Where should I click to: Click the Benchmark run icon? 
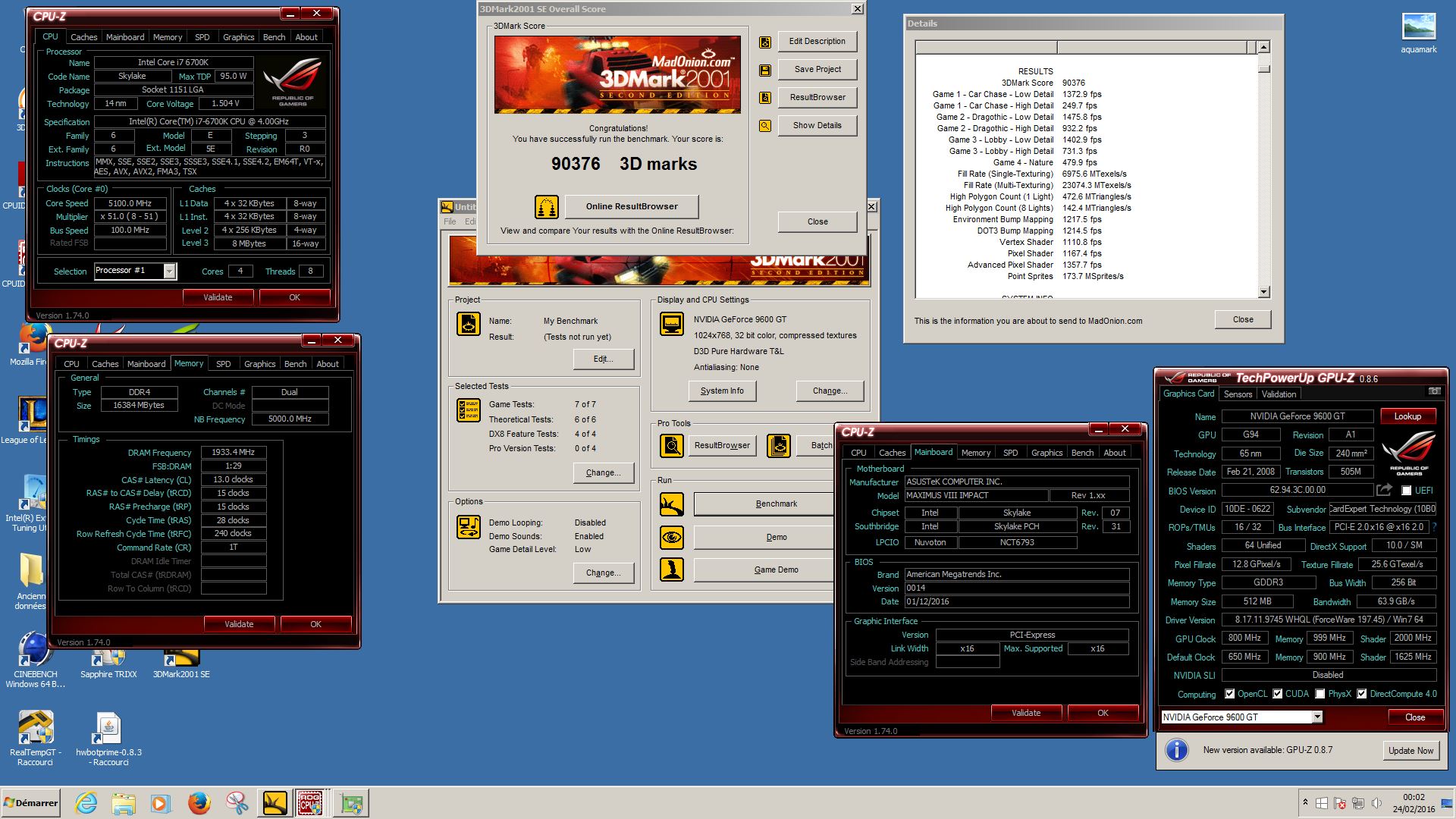(672, 504)
